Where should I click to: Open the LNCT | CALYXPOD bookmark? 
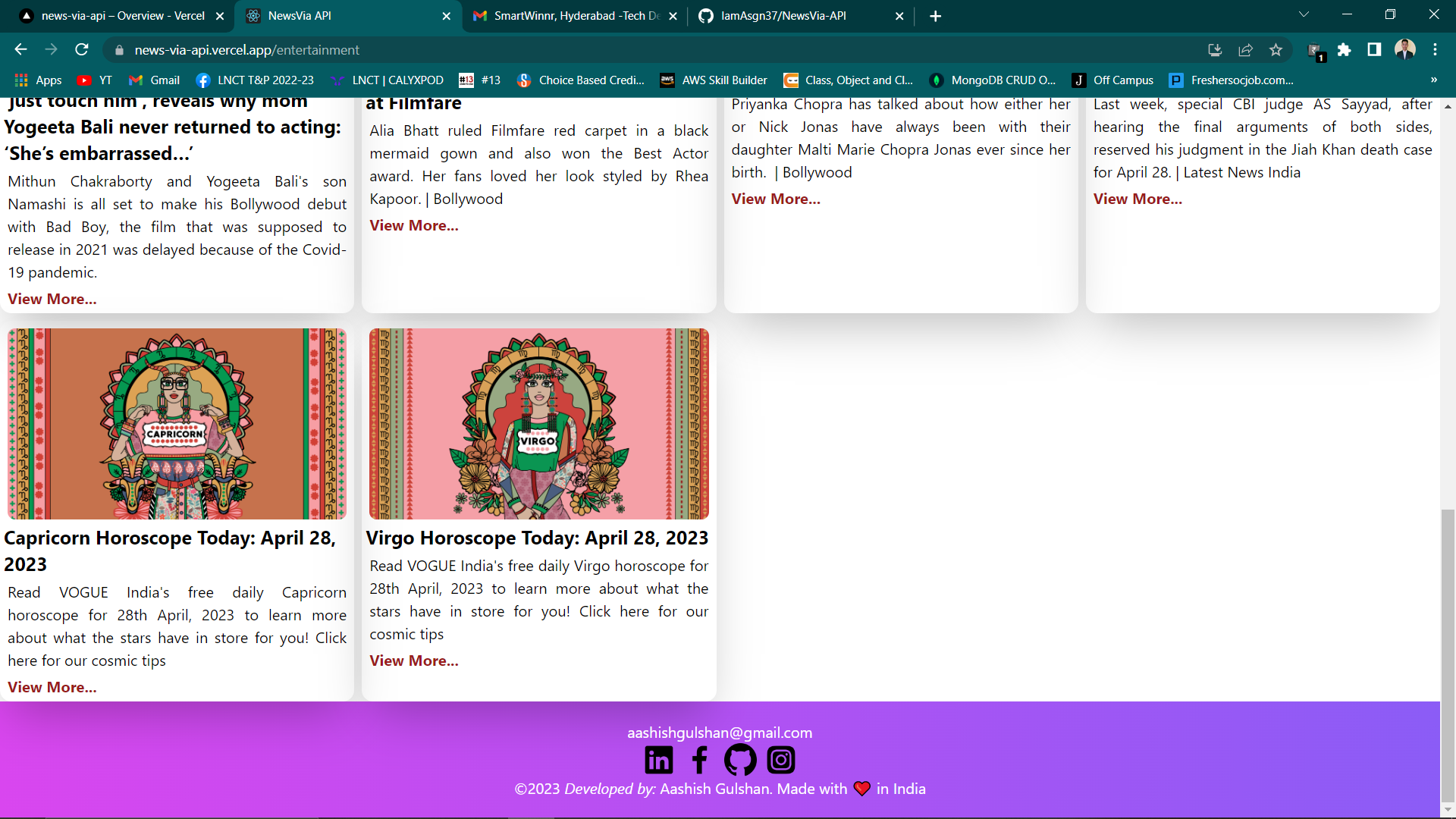coord(387,80)
